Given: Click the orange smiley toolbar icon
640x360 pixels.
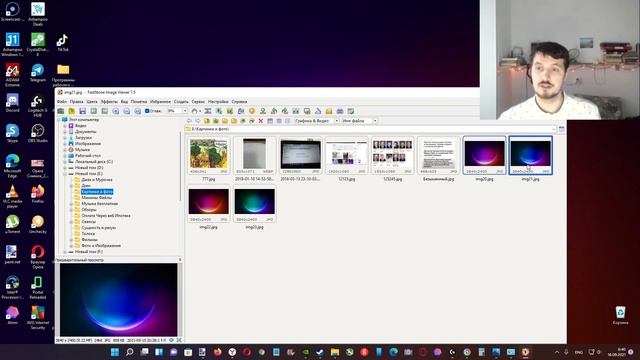Looking at the screenshot, I should pos(252,111).
